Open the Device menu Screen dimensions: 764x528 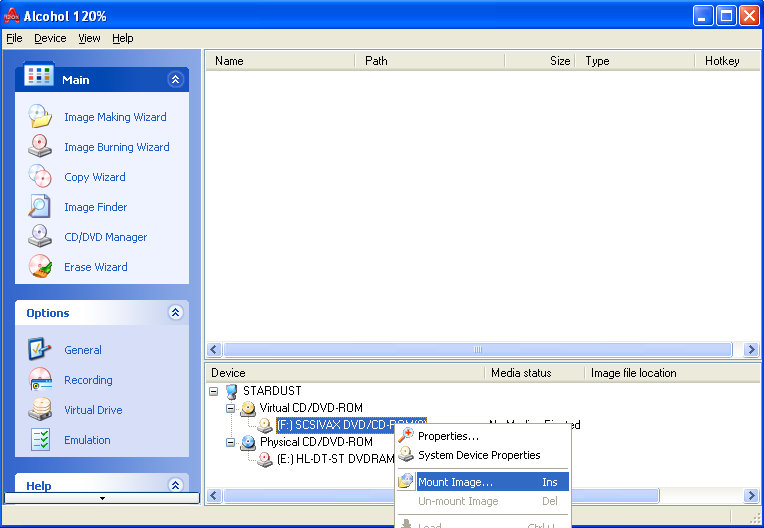click(x=50, y=38)
